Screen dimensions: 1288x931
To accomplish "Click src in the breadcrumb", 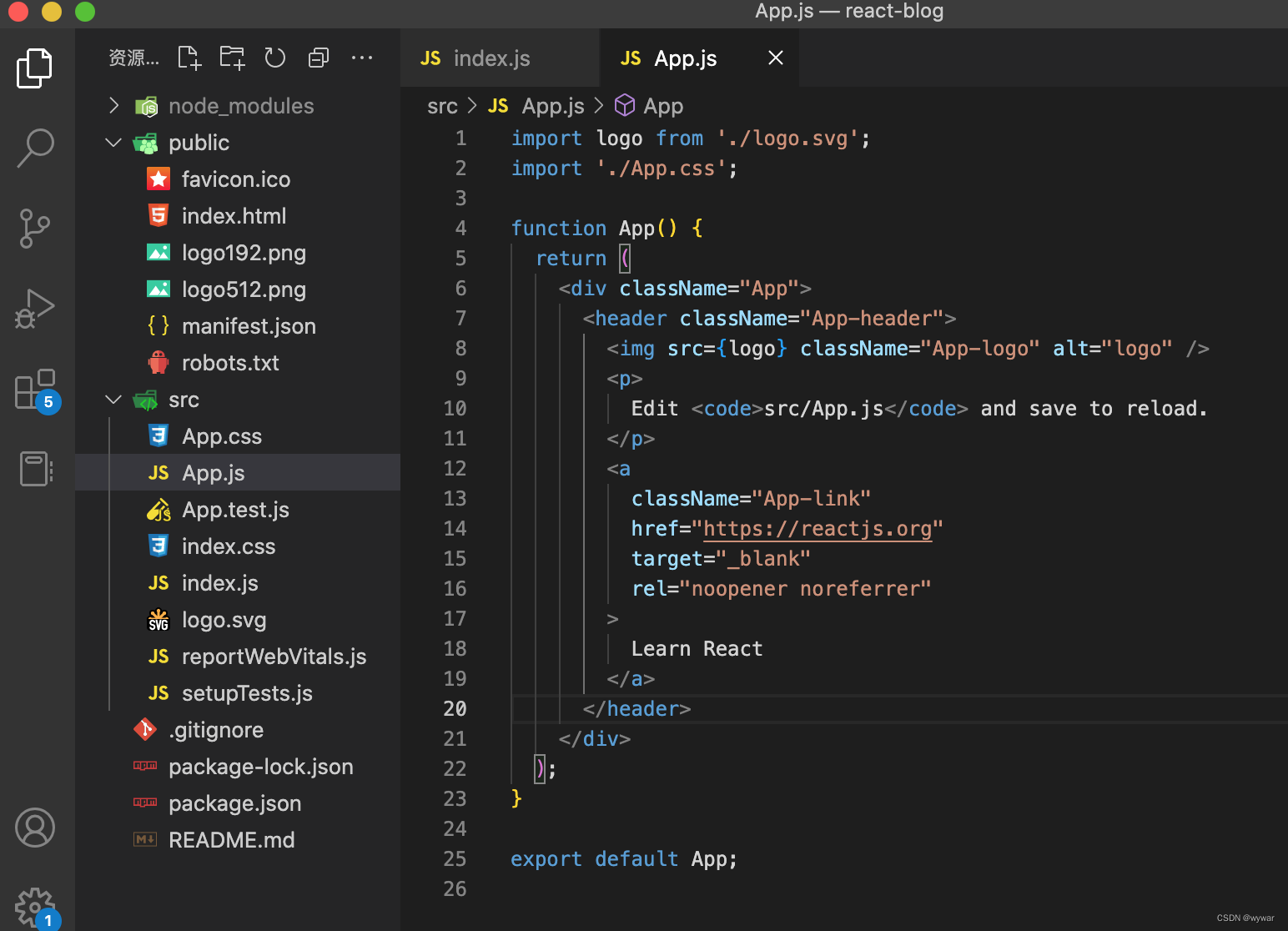I will (x=442, y=106).
